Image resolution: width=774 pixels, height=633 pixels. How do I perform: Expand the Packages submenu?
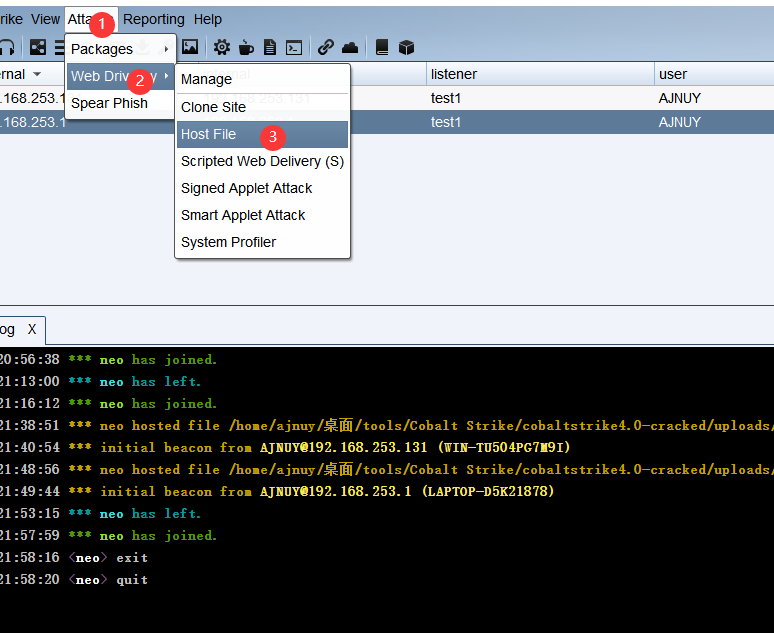(x=120, y=49)
